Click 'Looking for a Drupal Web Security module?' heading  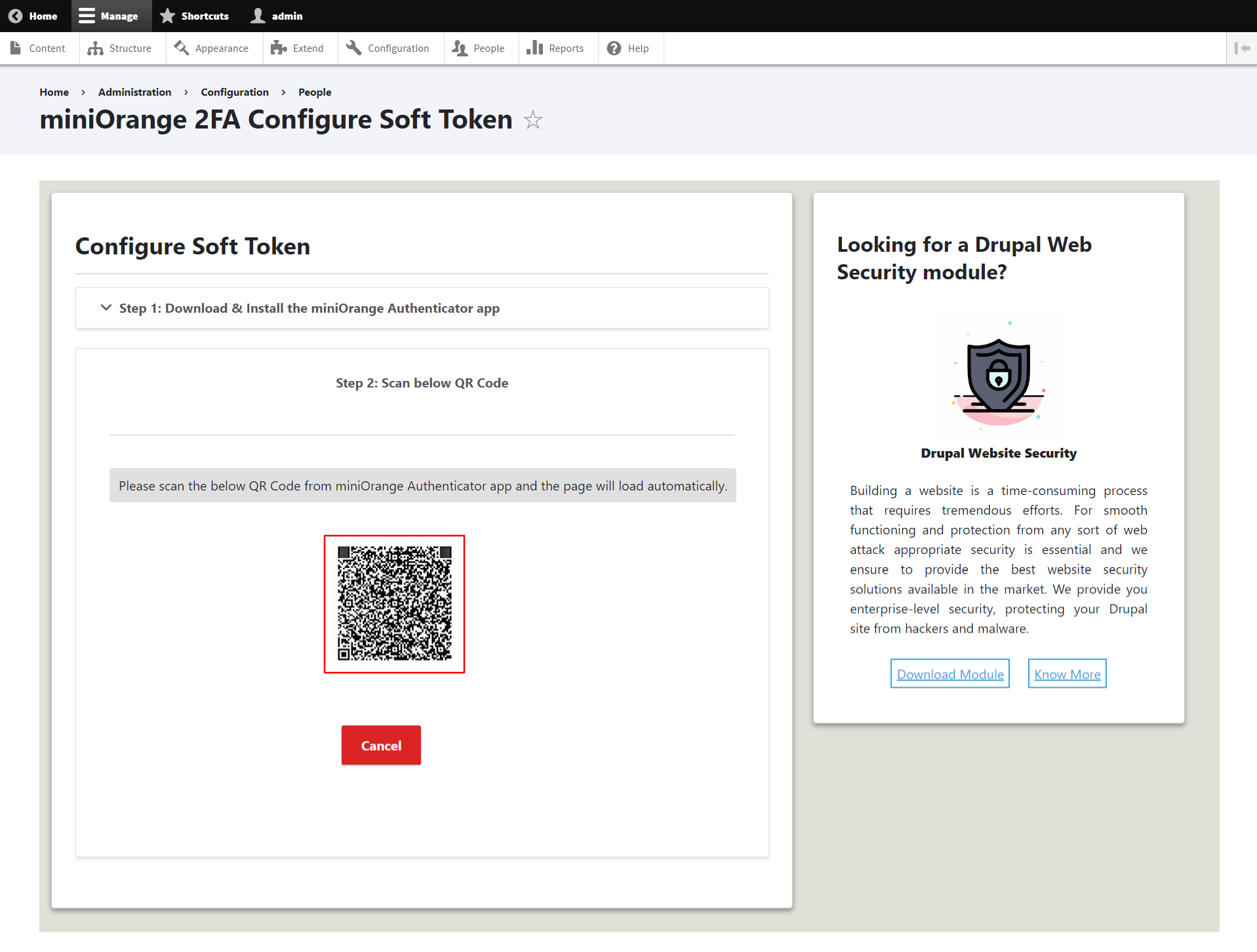[x=965, y=258]
